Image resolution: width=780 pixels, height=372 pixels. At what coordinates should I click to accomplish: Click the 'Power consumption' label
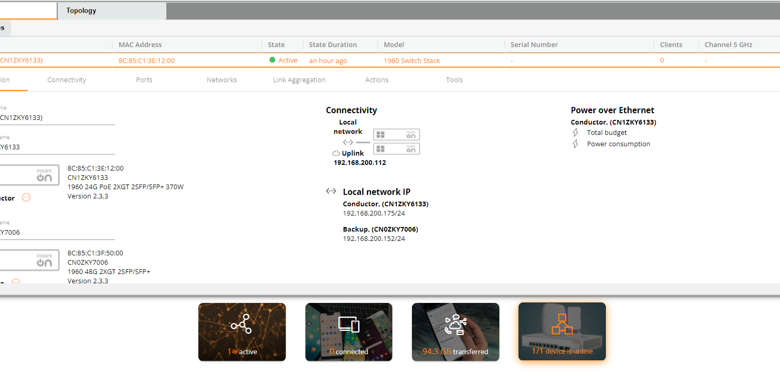pos(618,144)
